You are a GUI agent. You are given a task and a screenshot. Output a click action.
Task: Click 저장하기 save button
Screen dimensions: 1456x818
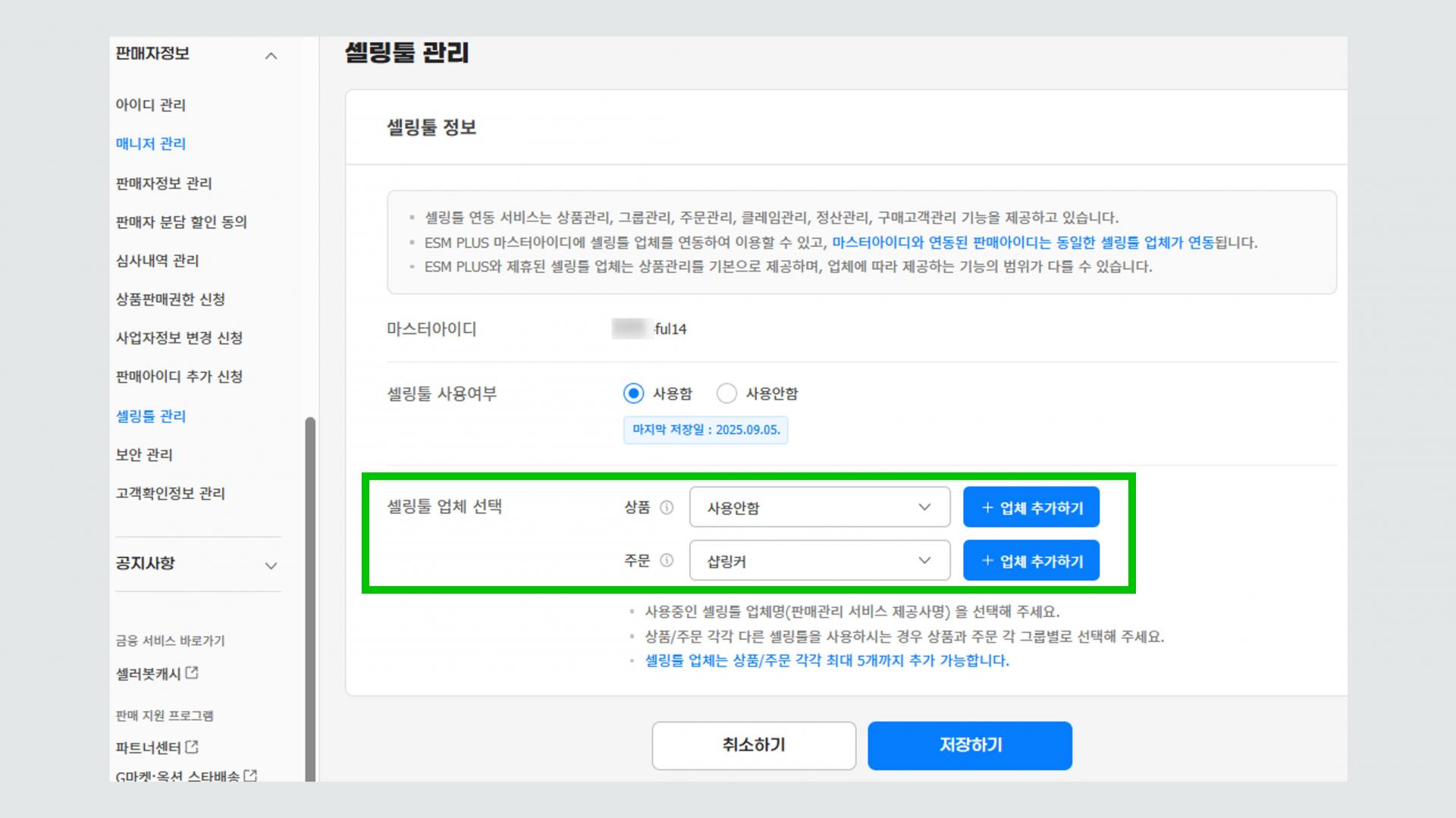[969, 745]
